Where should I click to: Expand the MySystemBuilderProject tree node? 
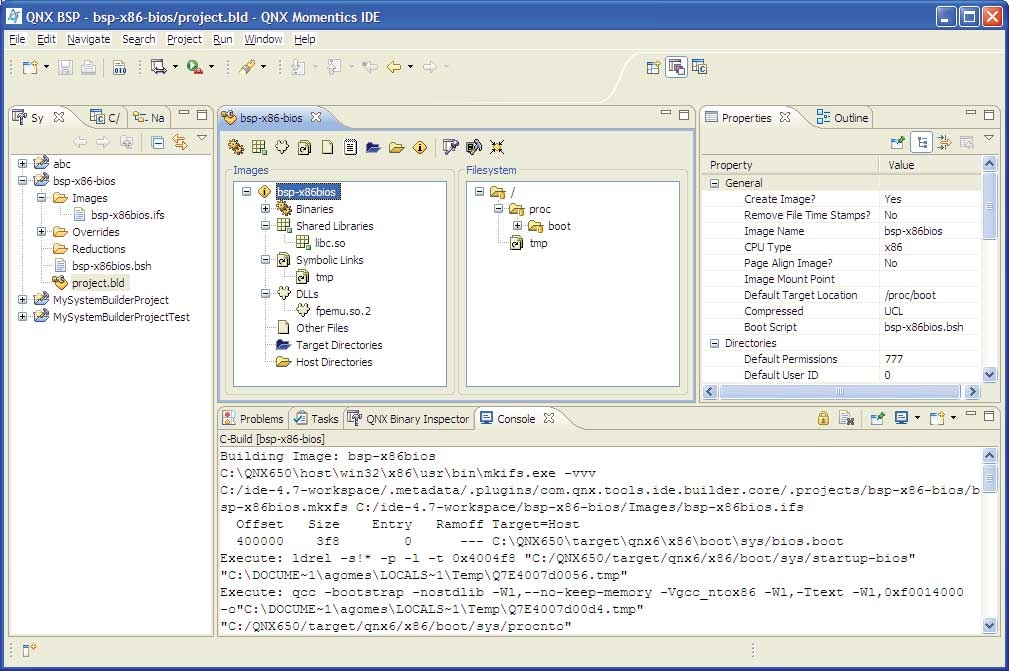tap(22, 300)
